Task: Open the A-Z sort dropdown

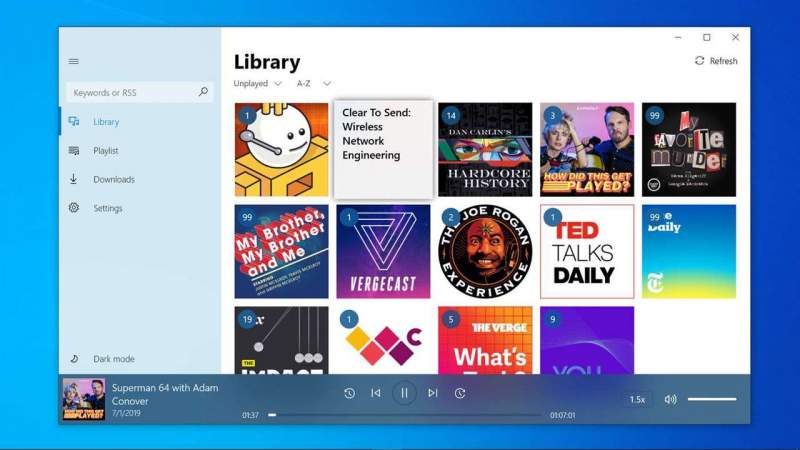Action: pyautogui.click(x=313, y=83)
